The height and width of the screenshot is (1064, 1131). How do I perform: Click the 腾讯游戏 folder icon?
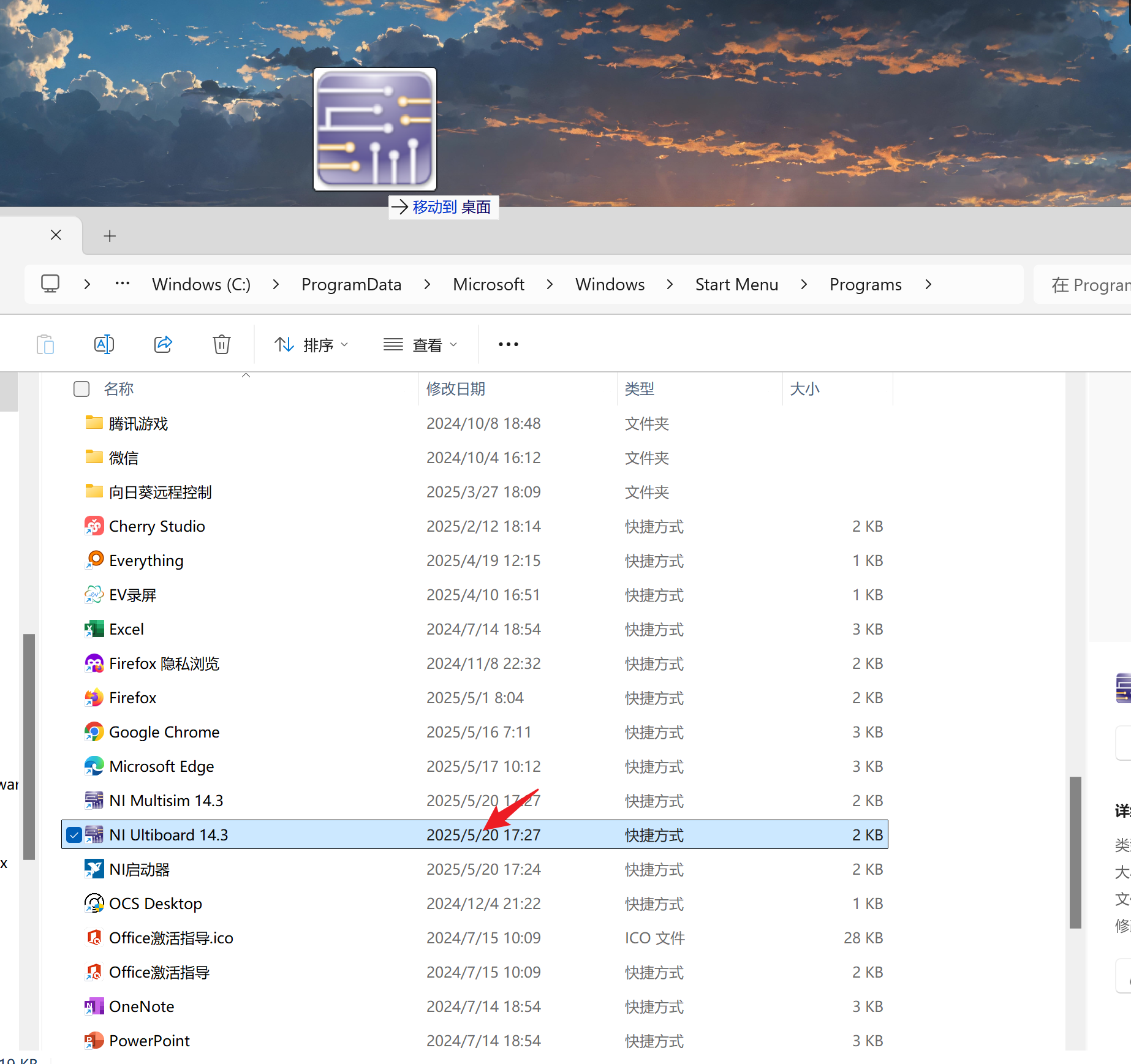(94, 423)
